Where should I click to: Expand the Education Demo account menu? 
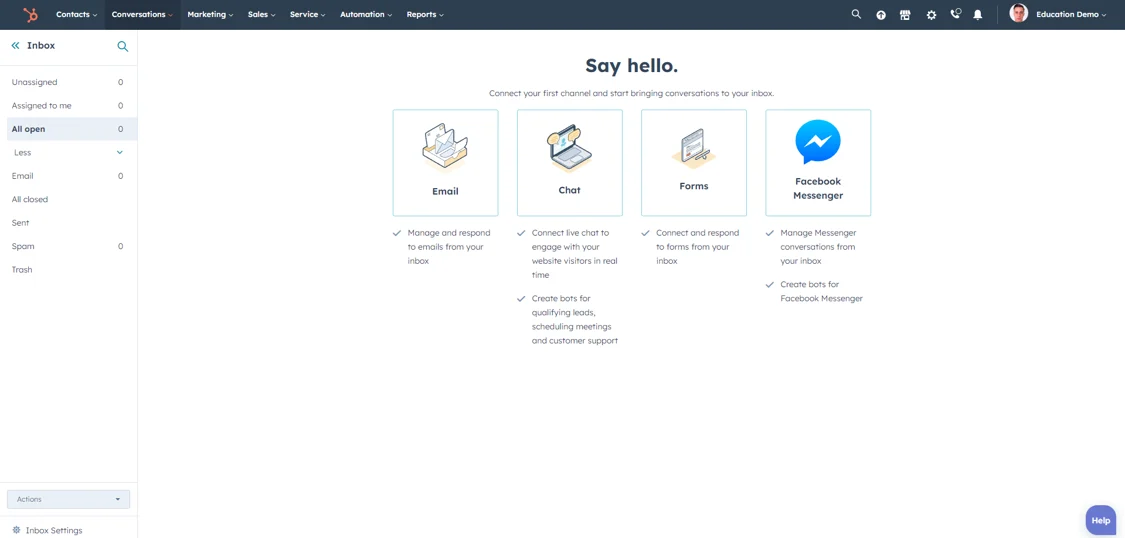[x=1071, y=14]
